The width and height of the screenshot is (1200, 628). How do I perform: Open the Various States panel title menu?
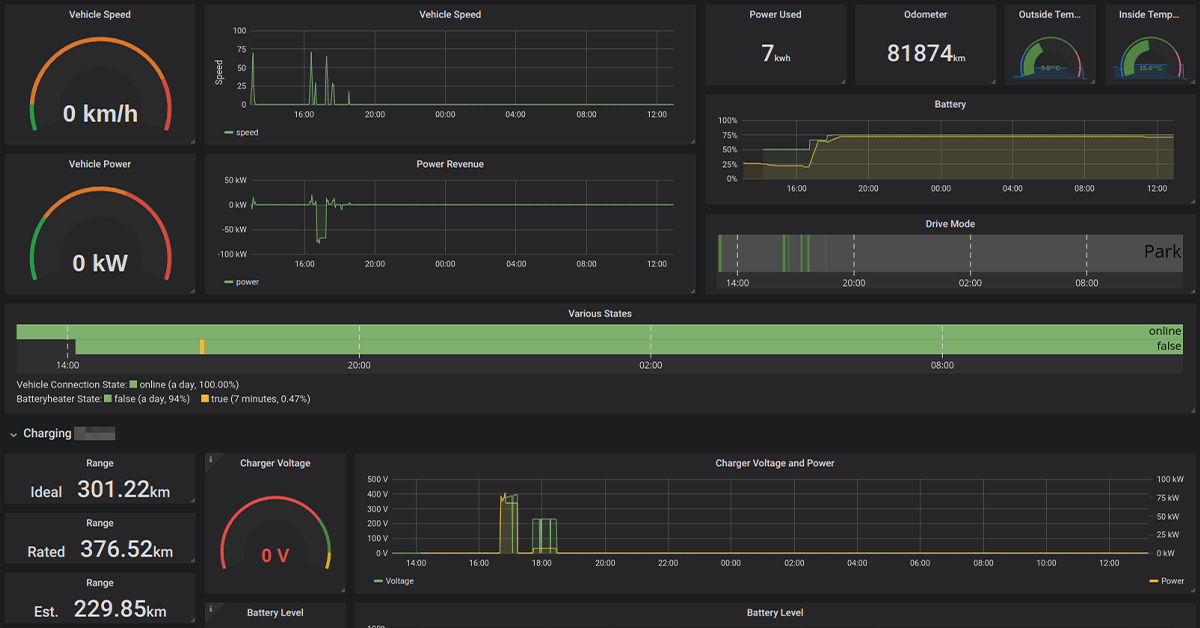pos(600,313)
